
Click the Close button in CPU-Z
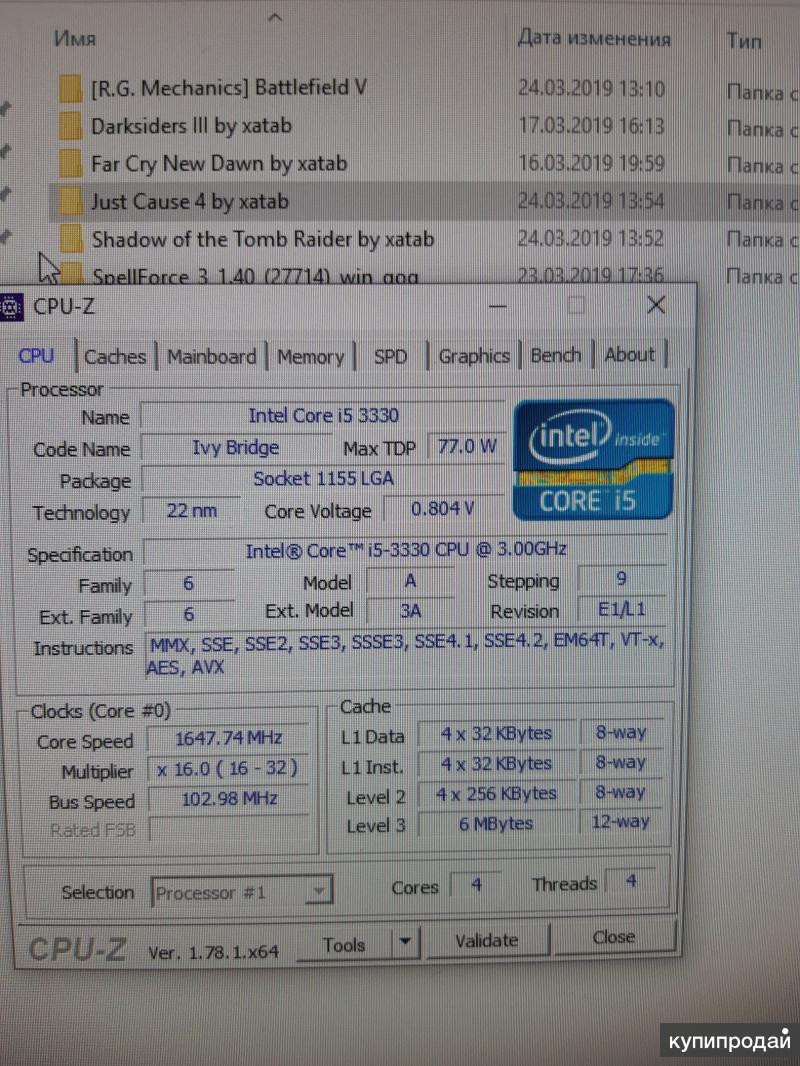point(614,937)
